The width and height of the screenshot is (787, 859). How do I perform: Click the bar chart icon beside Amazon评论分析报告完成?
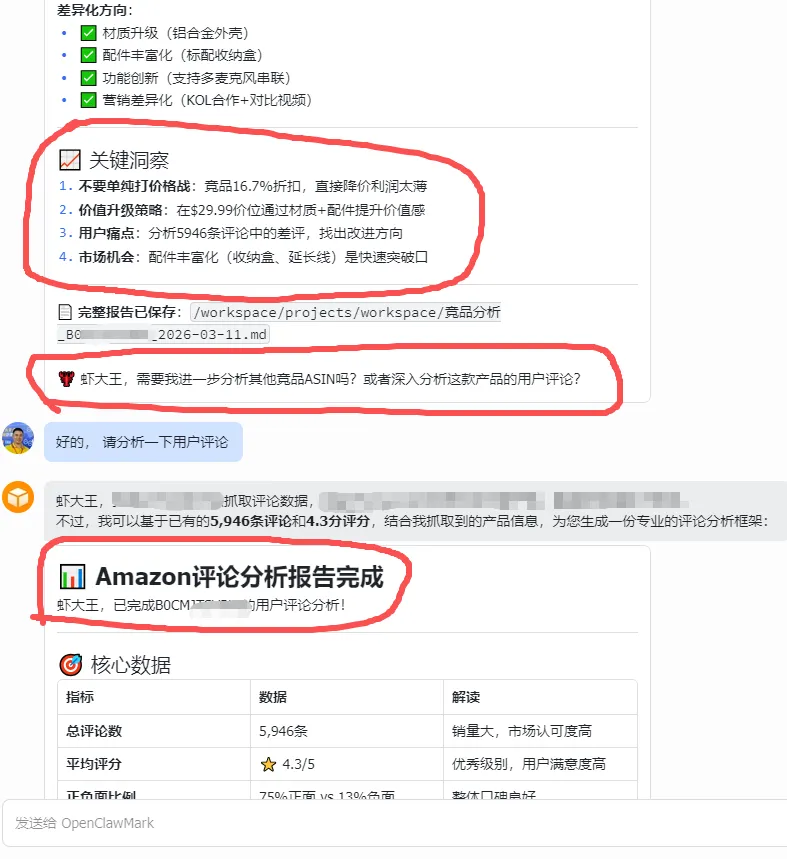point(72,576)
